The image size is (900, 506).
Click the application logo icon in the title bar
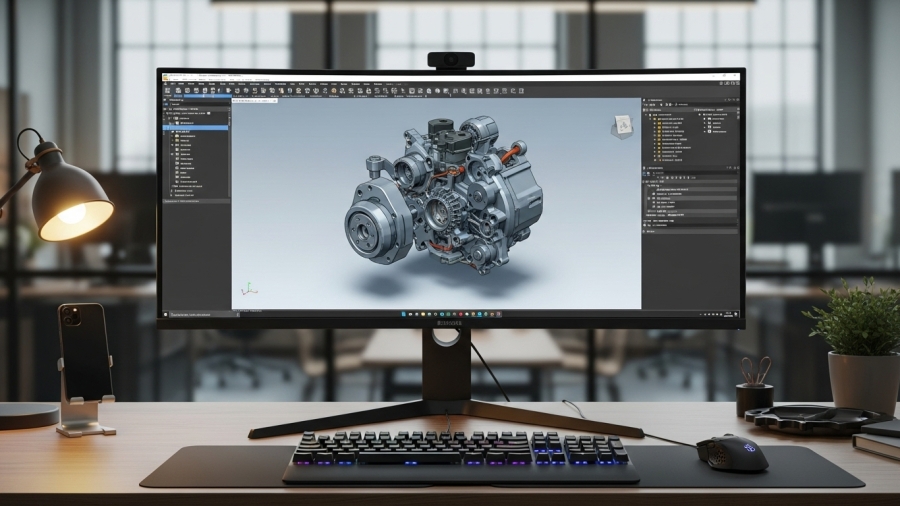tap(166, 75)
